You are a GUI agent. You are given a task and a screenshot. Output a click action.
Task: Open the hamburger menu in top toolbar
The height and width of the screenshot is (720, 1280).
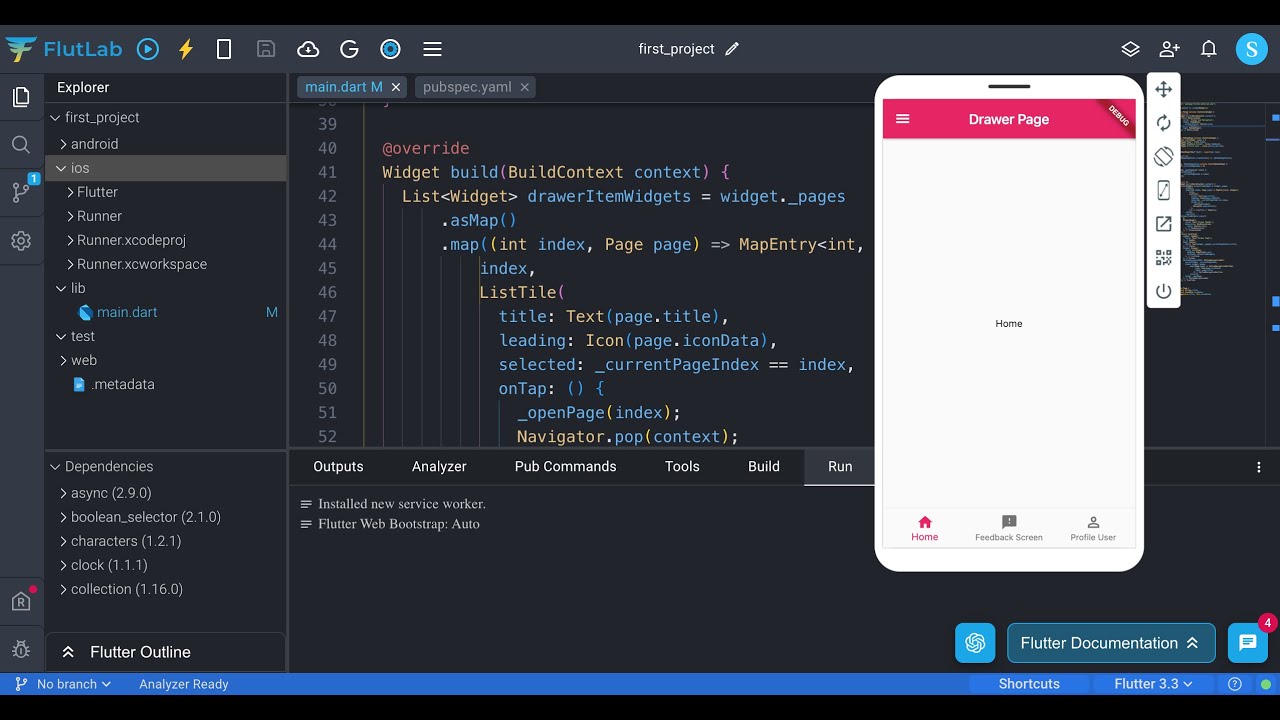(432, 49)
